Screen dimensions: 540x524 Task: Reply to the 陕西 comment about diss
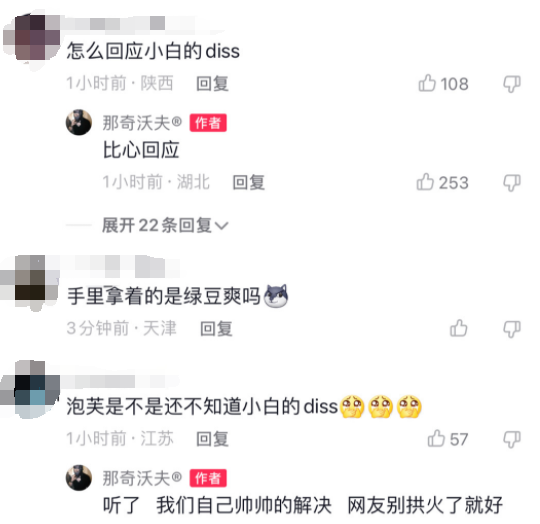tap(212, 84)
